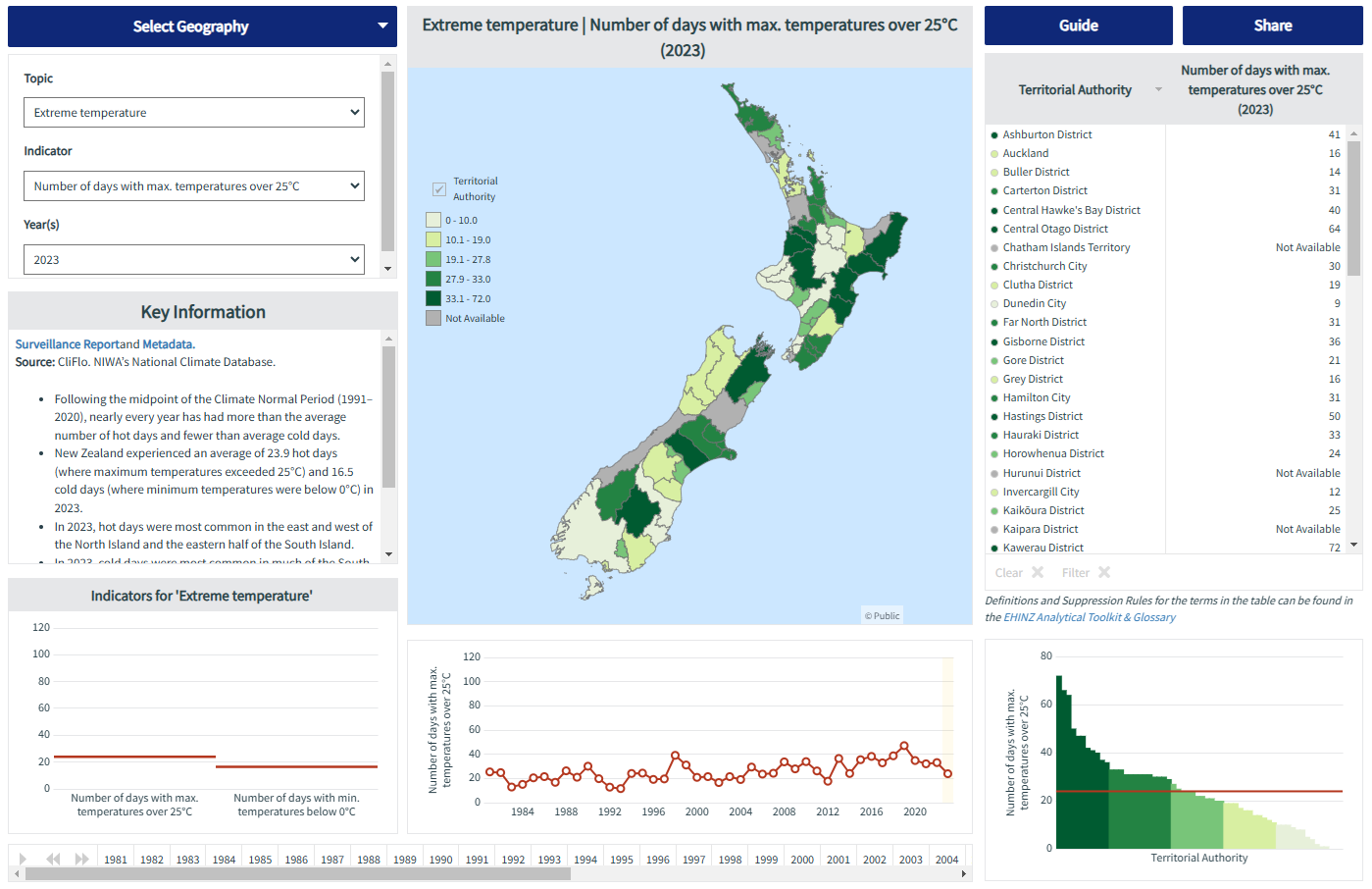Click the Guide button
Viewport: 1372px width, 889px height.
pyautogui.click(x=1078, y=26)
